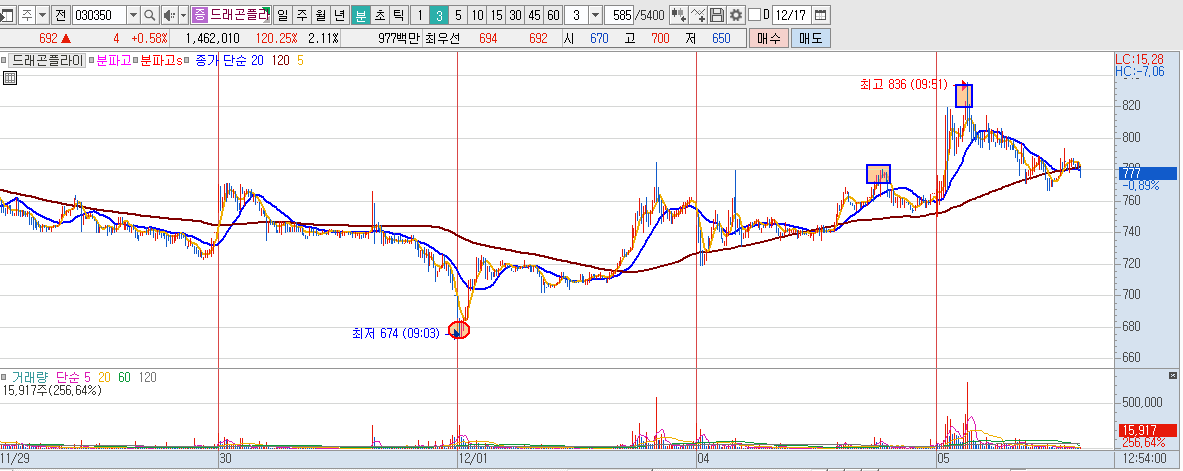Click the add line indicator icon

(x=698, y=14)
